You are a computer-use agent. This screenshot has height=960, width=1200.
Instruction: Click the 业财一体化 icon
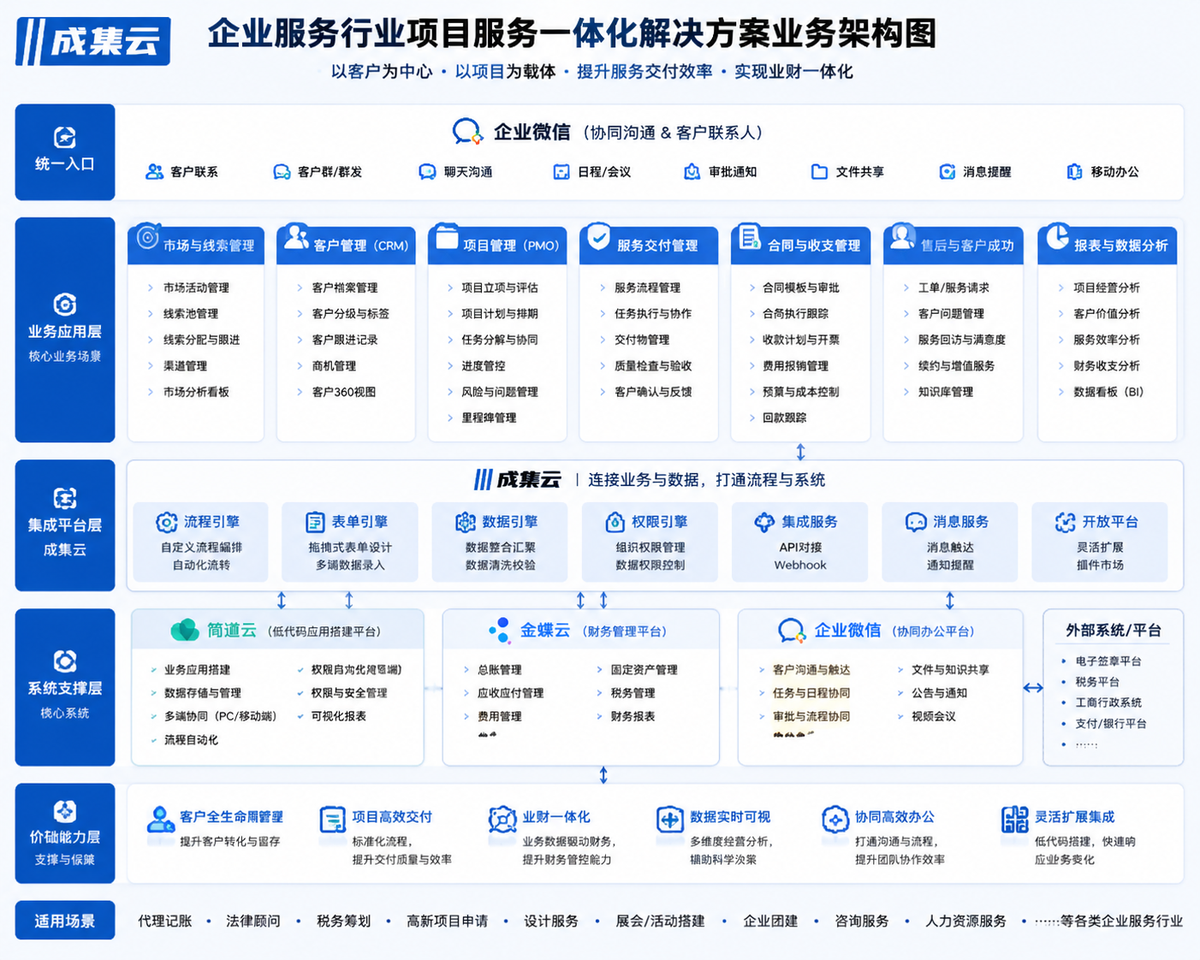[x=502, y=819]
